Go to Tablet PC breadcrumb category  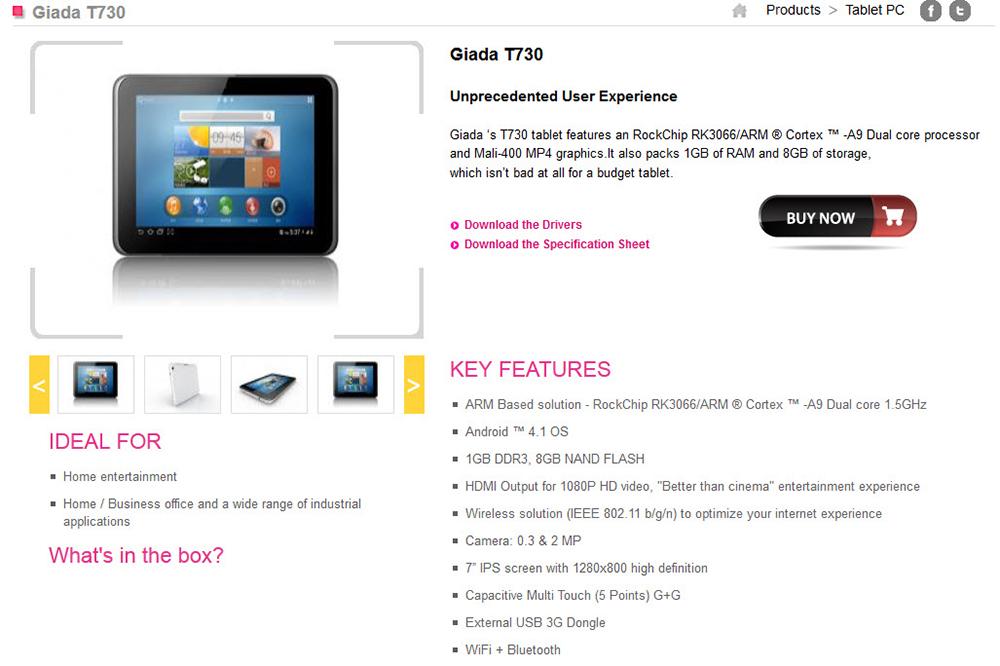(874, 10)
